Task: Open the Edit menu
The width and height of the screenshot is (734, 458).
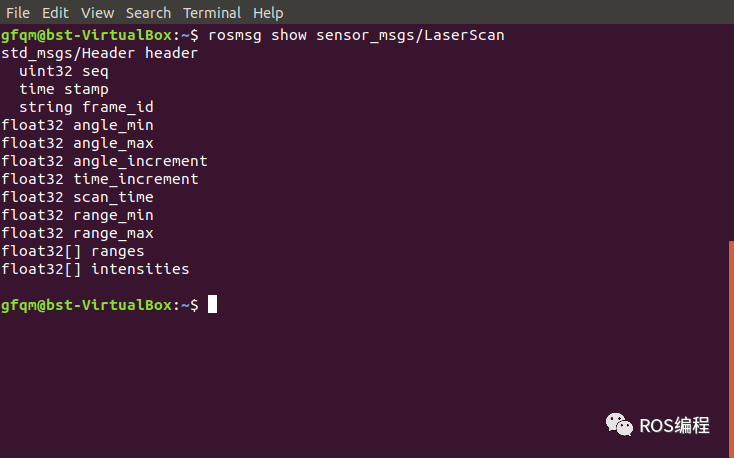Action: tap(55, 13)
